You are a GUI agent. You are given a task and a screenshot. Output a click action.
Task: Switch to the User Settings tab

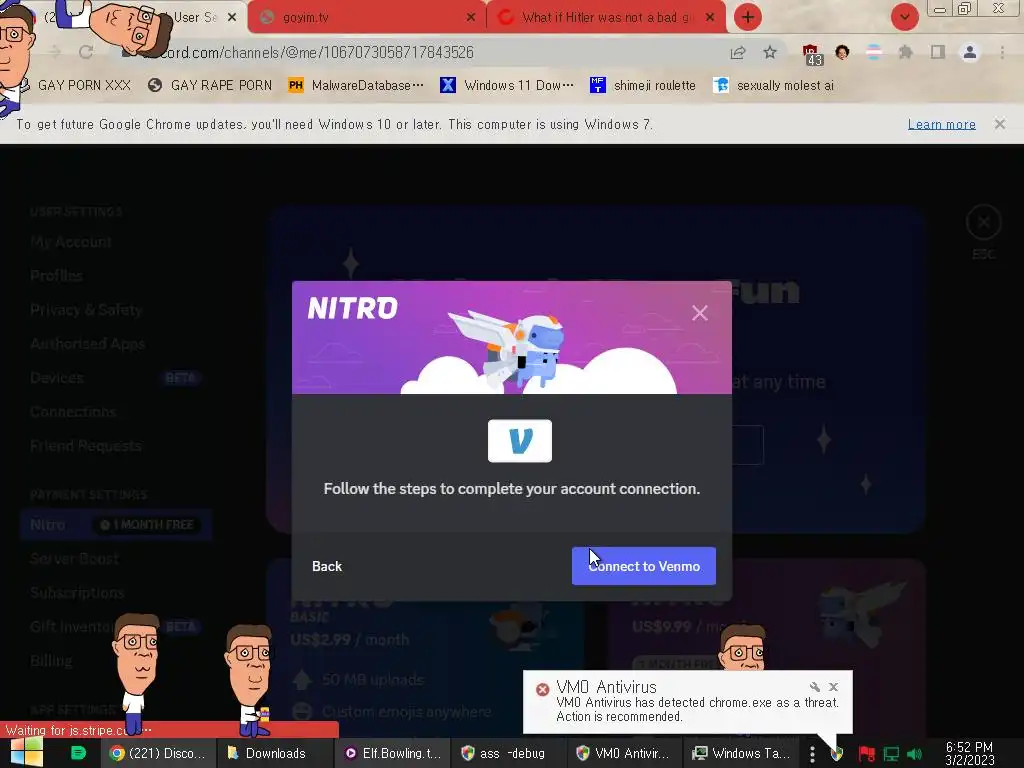193,18
